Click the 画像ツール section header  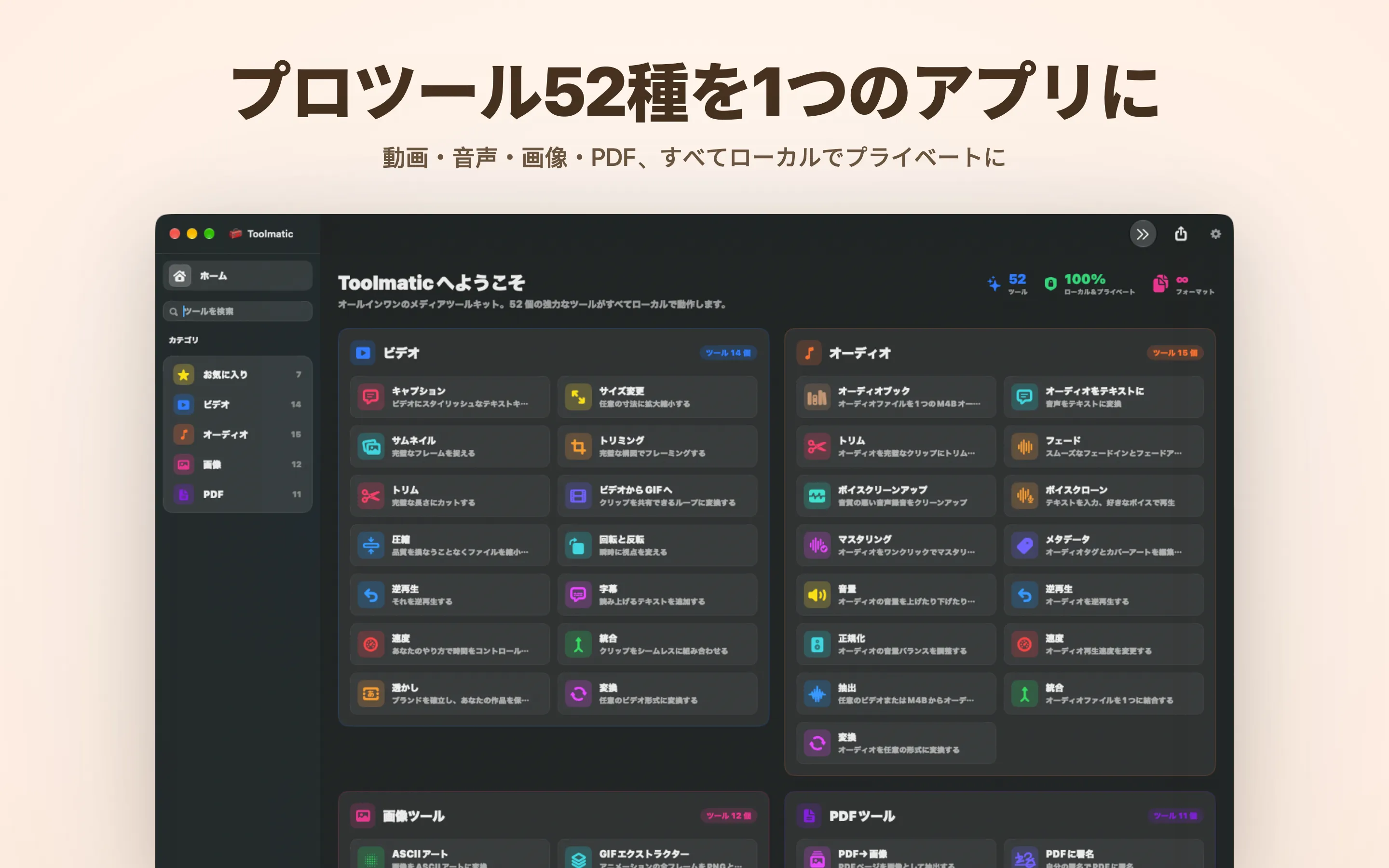[413, 816]
